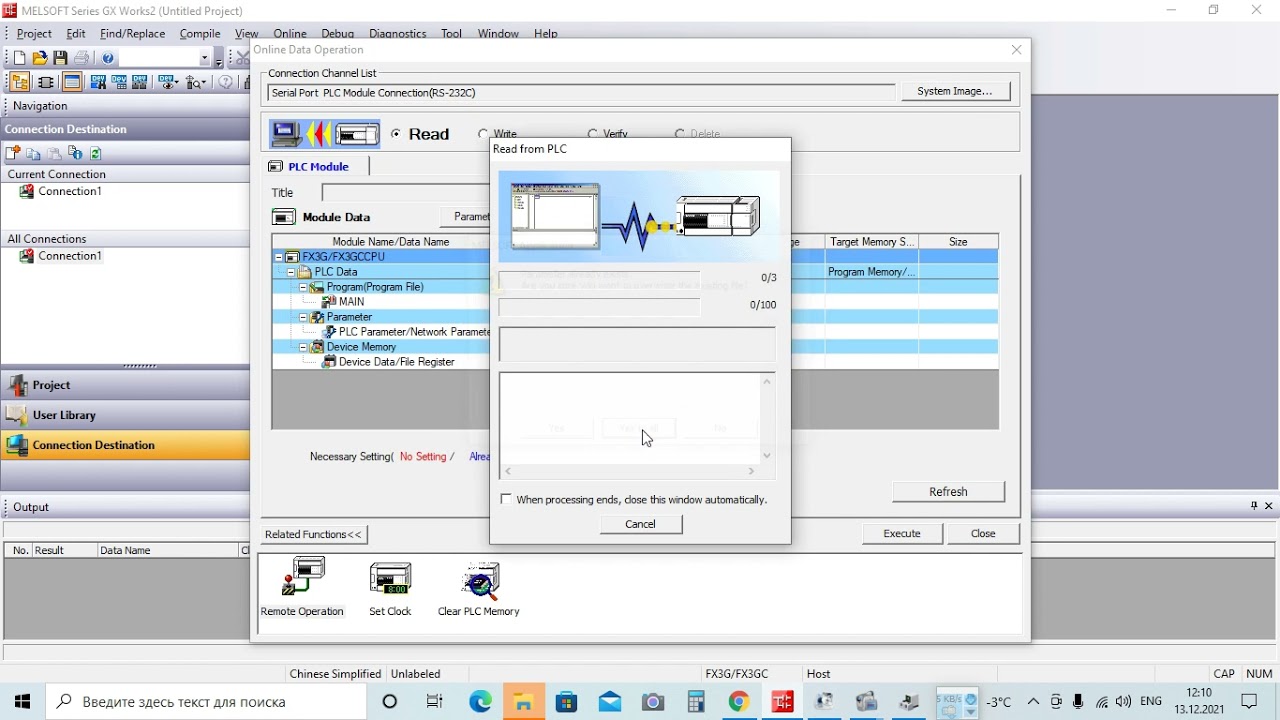
Task: Click the Windows search box
Action: pyautogui.click(x=205, y=702)
